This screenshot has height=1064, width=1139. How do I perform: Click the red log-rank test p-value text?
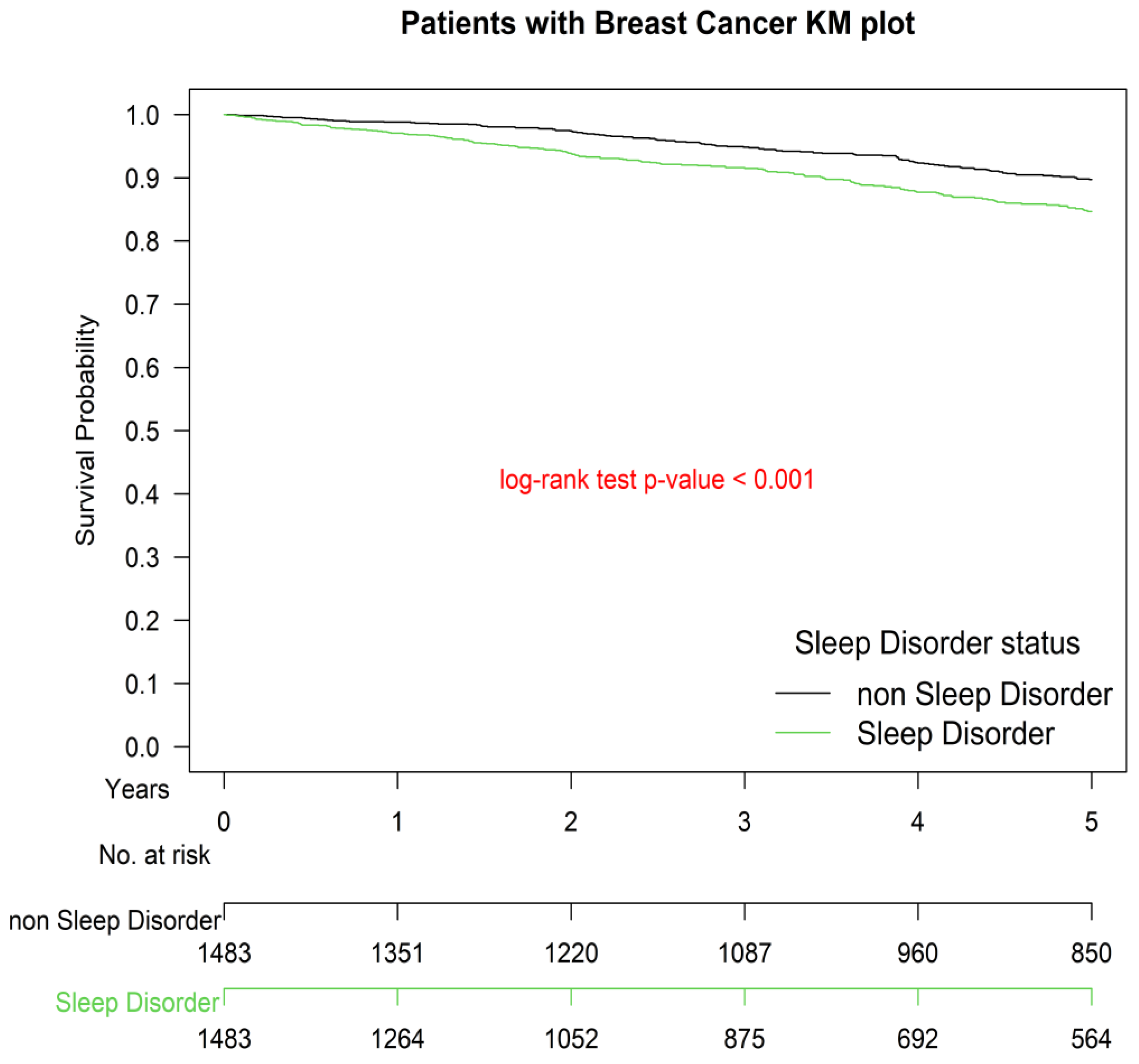point(657,479)
